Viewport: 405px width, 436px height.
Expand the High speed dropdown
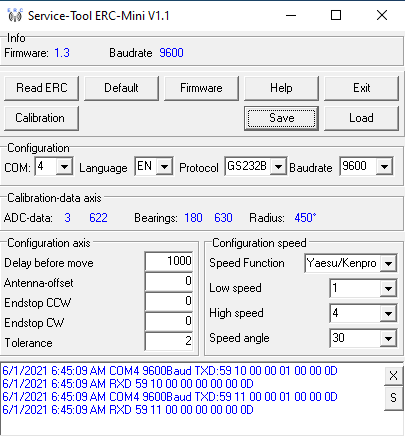pos(388,313)
